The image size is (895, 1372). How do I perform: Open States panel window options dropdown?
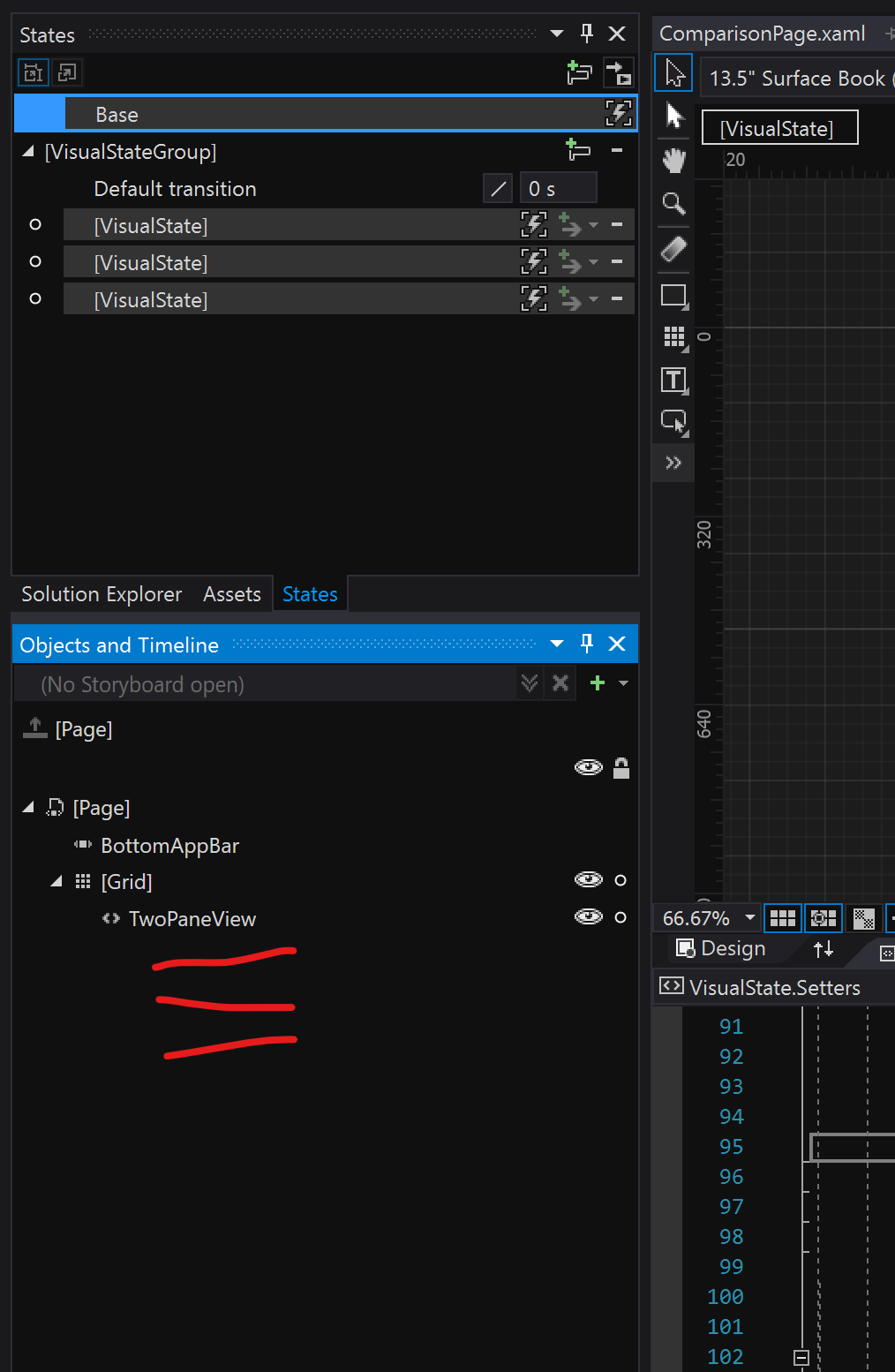[x=557, y=34]
